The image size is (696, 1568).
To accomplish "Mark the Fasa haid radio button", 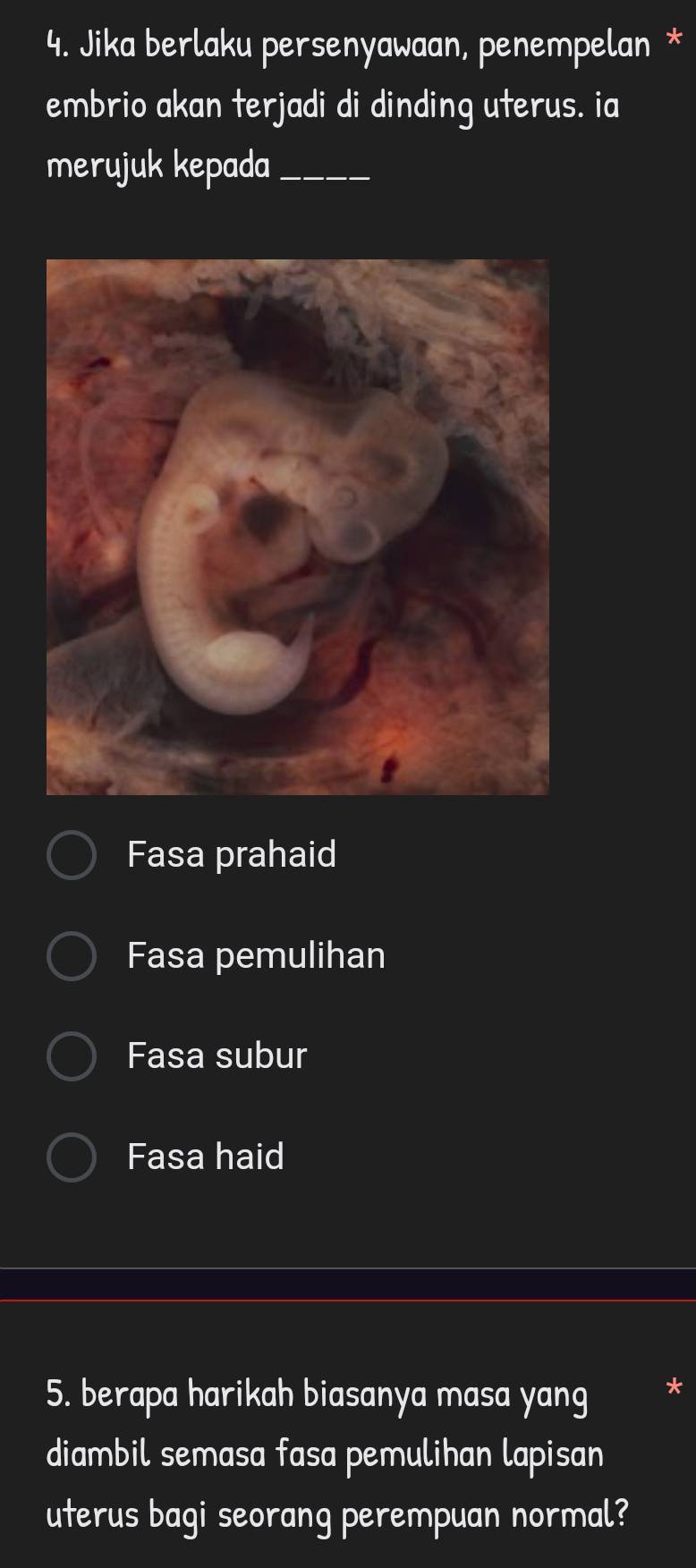I will point(71,1157).
